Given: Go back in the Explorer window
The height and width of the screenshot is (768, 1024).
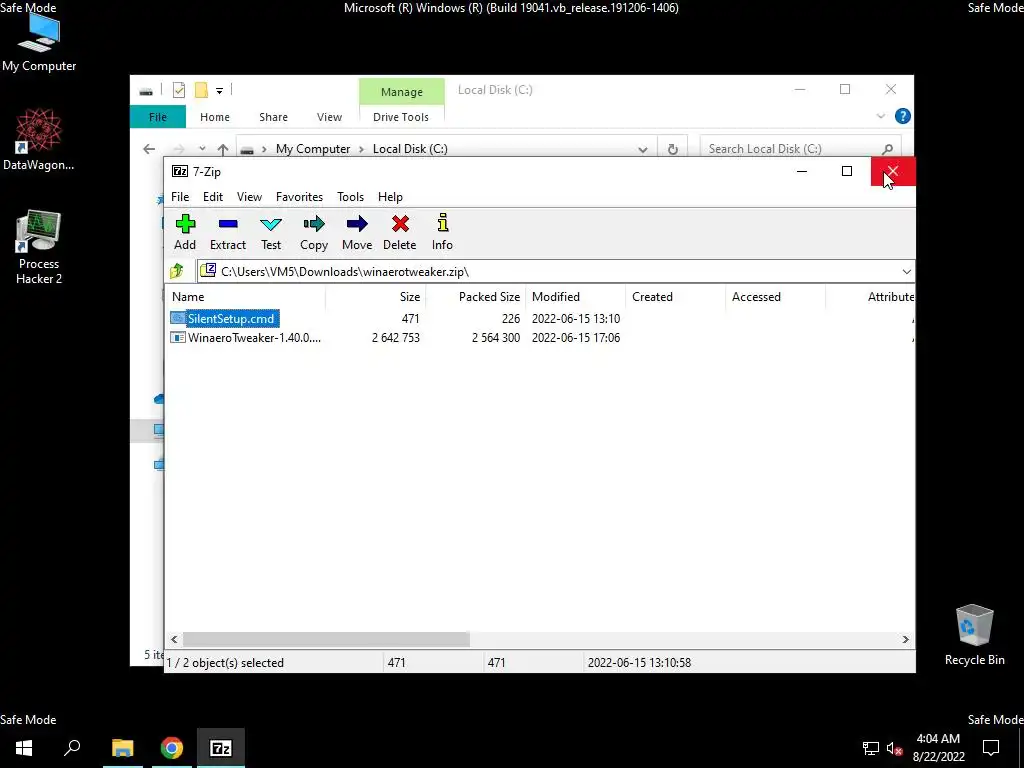Looking at the screenshot, I should pos(149,149).
